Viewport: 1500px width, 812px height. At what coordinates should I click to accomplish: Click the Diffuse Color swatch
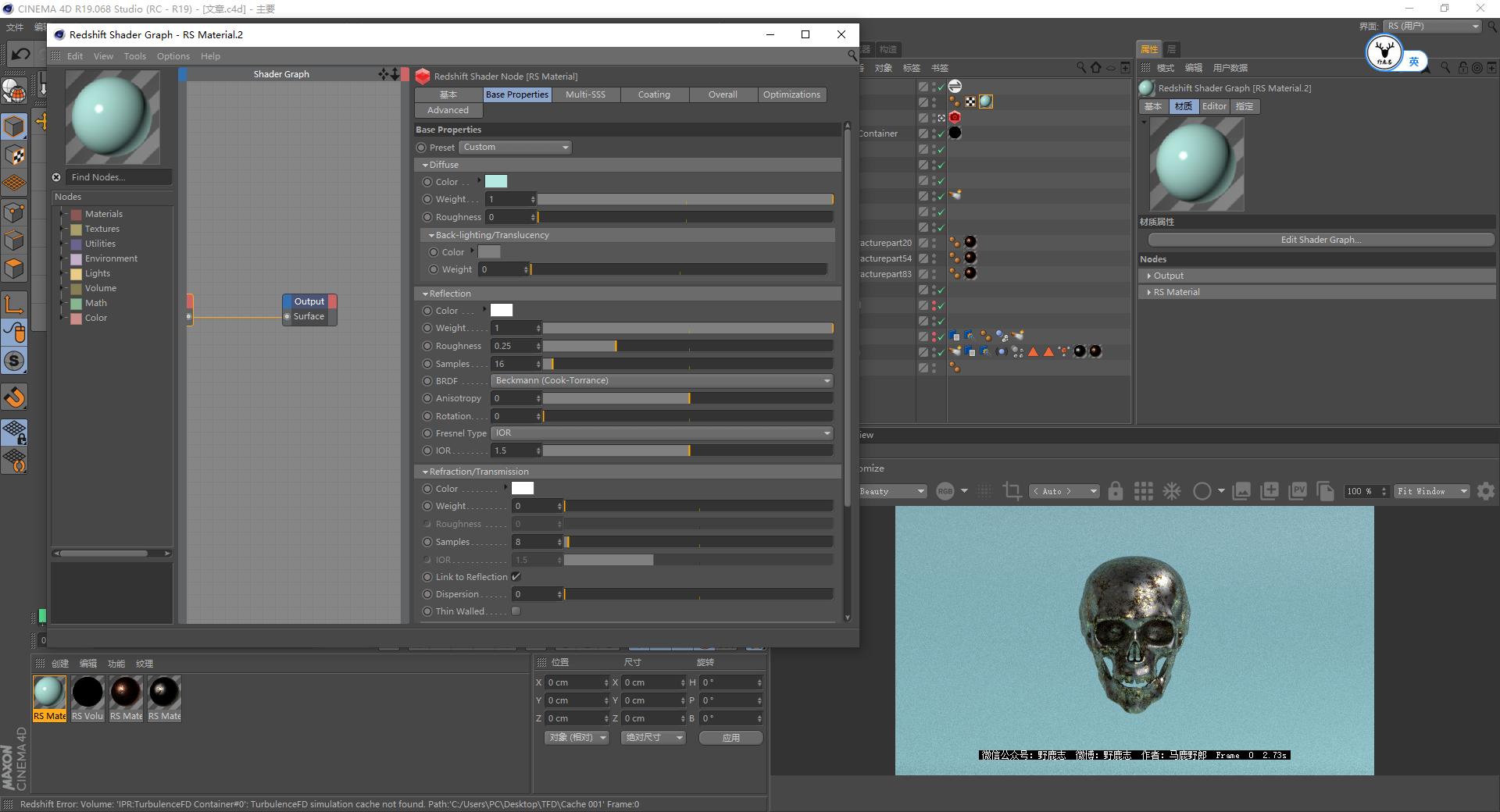pos(495,181)
